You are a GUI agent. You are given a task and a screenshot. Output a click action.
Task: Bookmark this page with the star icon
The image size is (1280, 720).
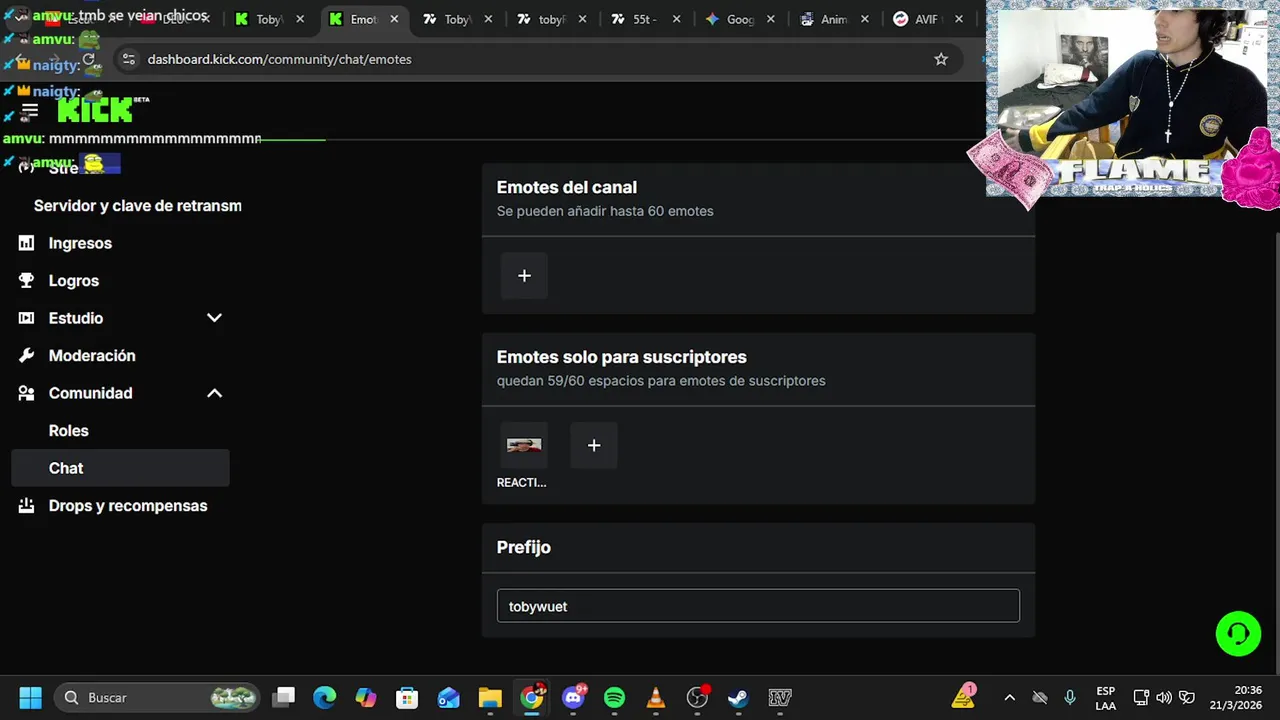click(941, 59)
